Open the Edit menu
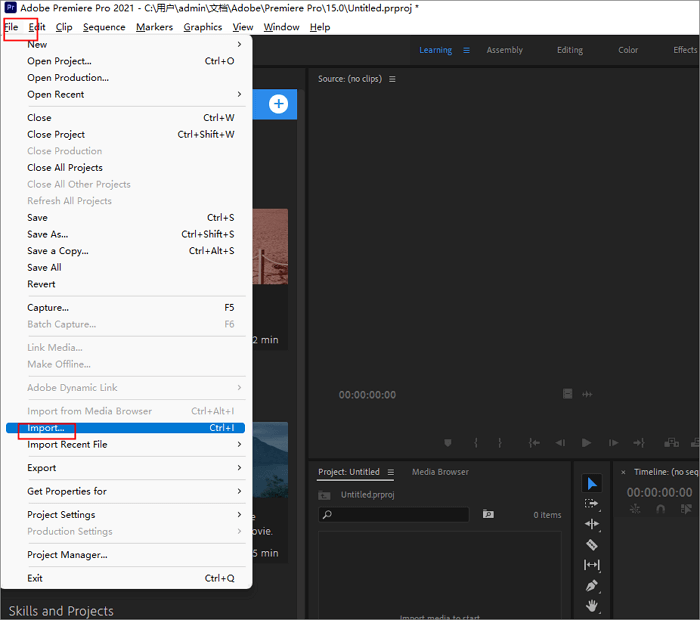This screenshot has height=620, width=700. pyautogui.click(x=37, y=27)
